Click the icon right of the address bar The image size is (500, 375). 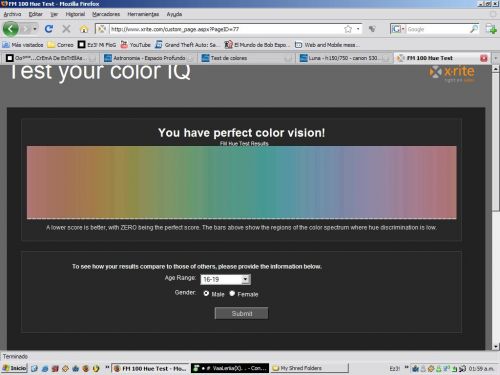coord(372,29)
